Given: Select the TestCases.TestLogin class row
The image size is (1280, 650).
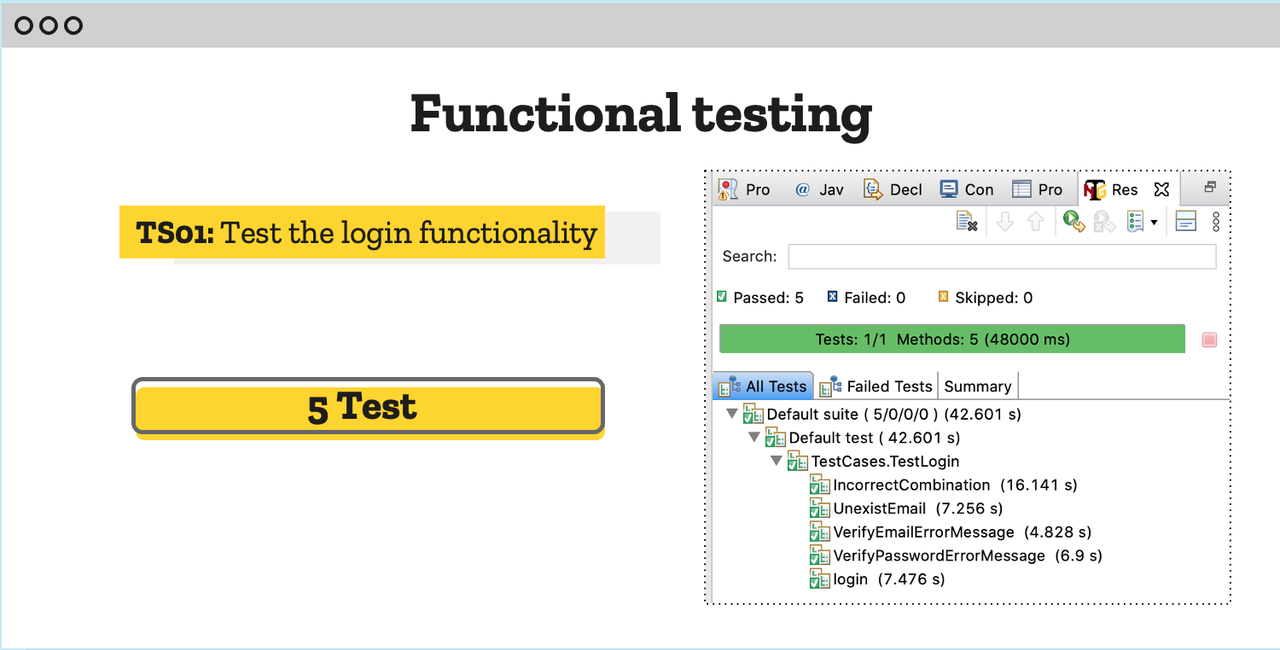Looking at the screenshot, I should (873, 461).
